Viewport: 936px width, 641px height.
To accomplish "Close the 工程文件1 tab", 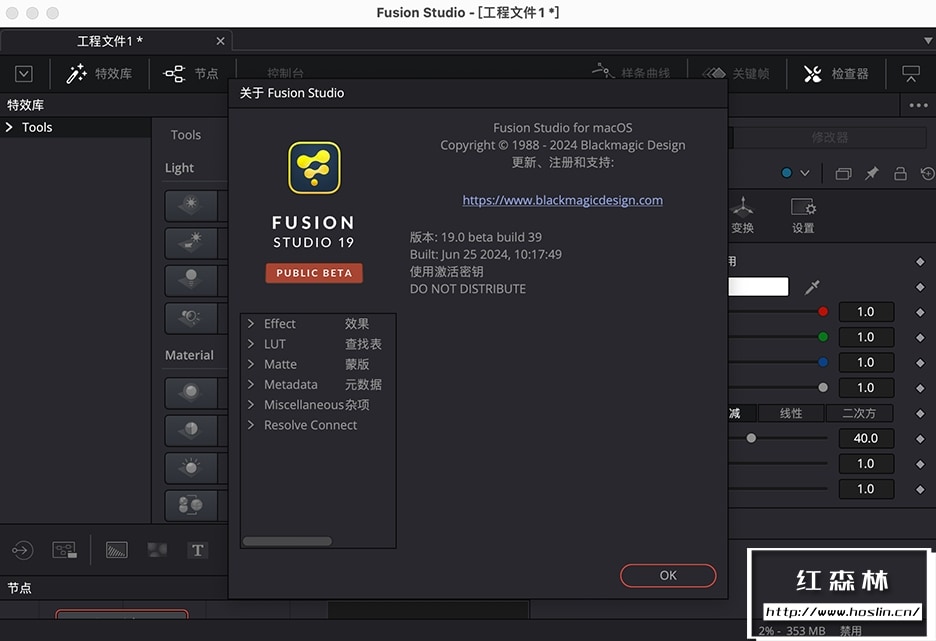I will [220, 41].
